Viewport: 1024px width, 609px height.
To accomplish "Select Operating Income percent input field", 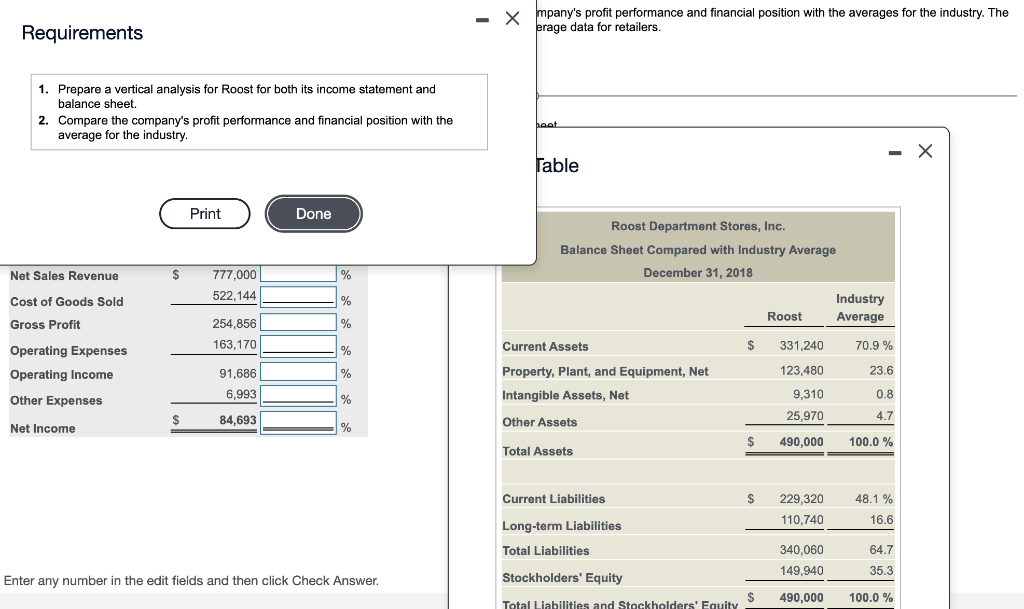I will pyautogui.click(x=298, y=372).
